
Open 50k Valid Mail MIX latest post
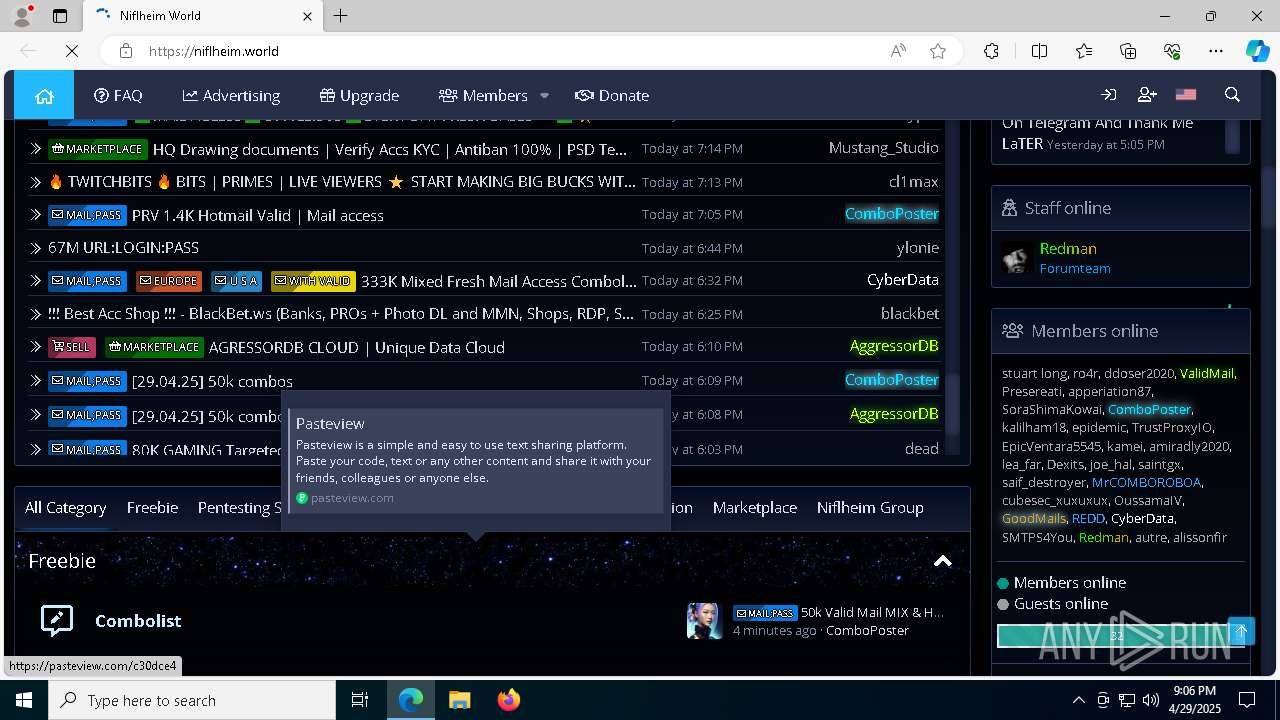872,612
